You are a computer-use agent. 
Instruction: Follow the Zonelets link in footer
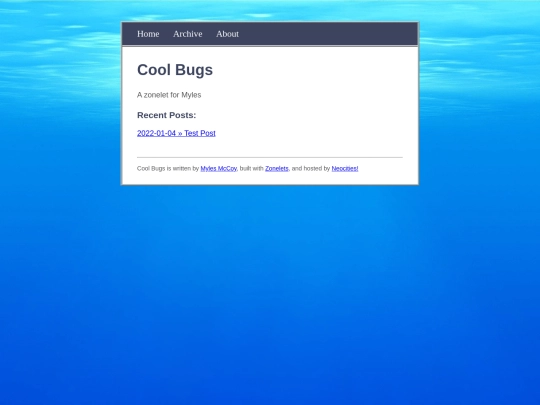277,168
